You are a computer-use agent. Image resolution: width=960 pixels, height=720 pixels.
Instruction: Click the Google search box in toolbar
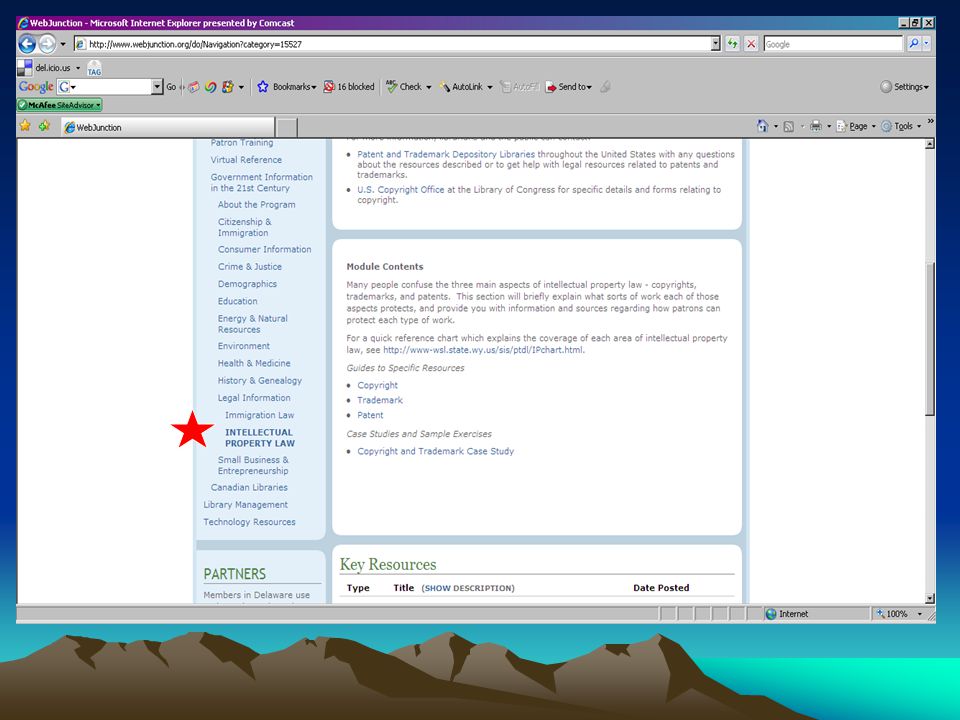(x=833, y=44)
